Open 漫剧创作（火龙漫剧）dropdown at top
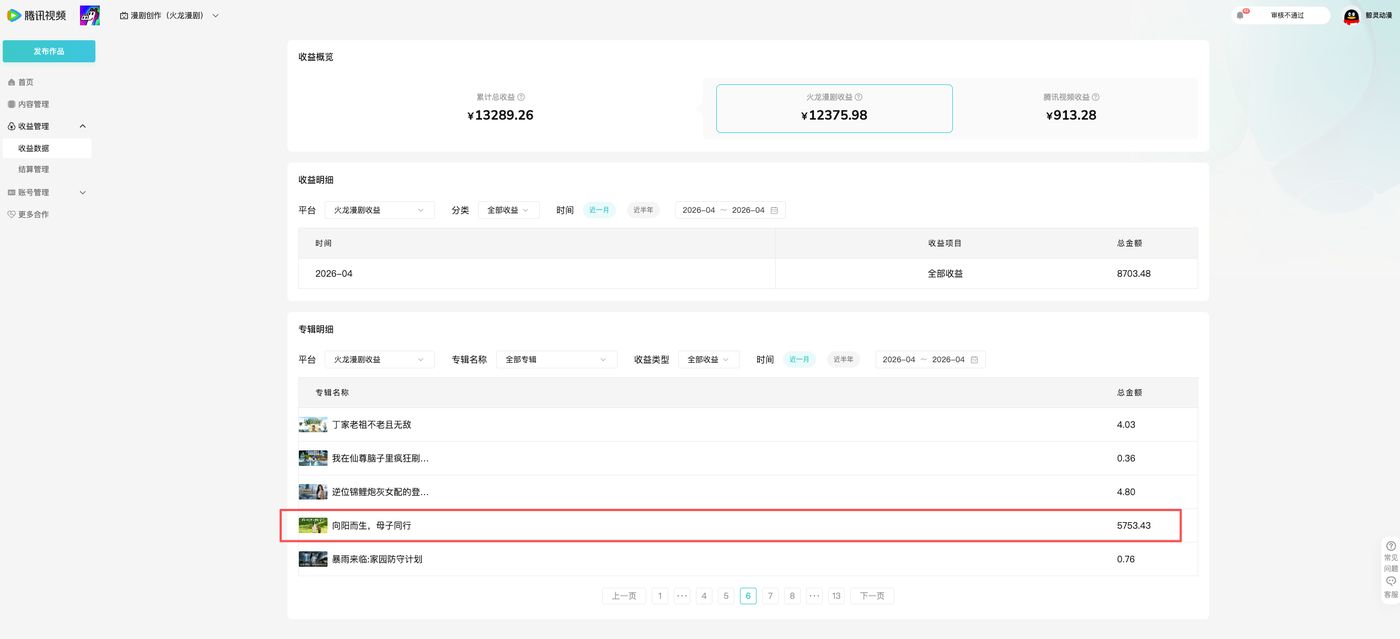Screen dimensions: 1400x639 [x=169, y=16]
